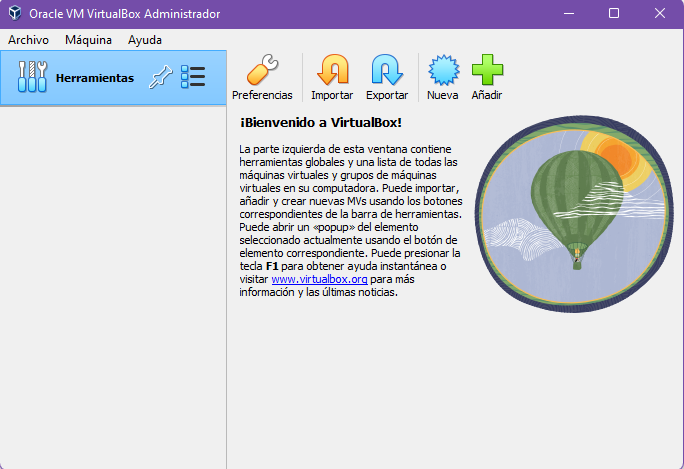
Task: Select the Herramientas item in sidebar
Action: click(113, 78)
